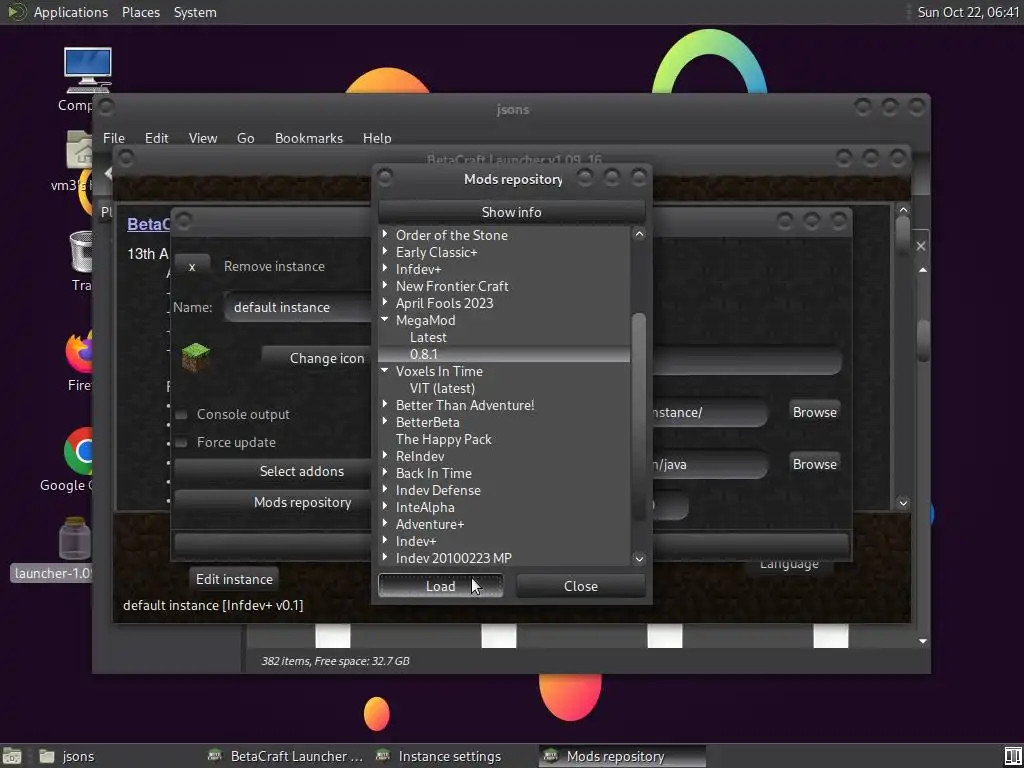Expand the Order of the Stone entry
The width and height of the screenshot is (1024, 768).
385,234
